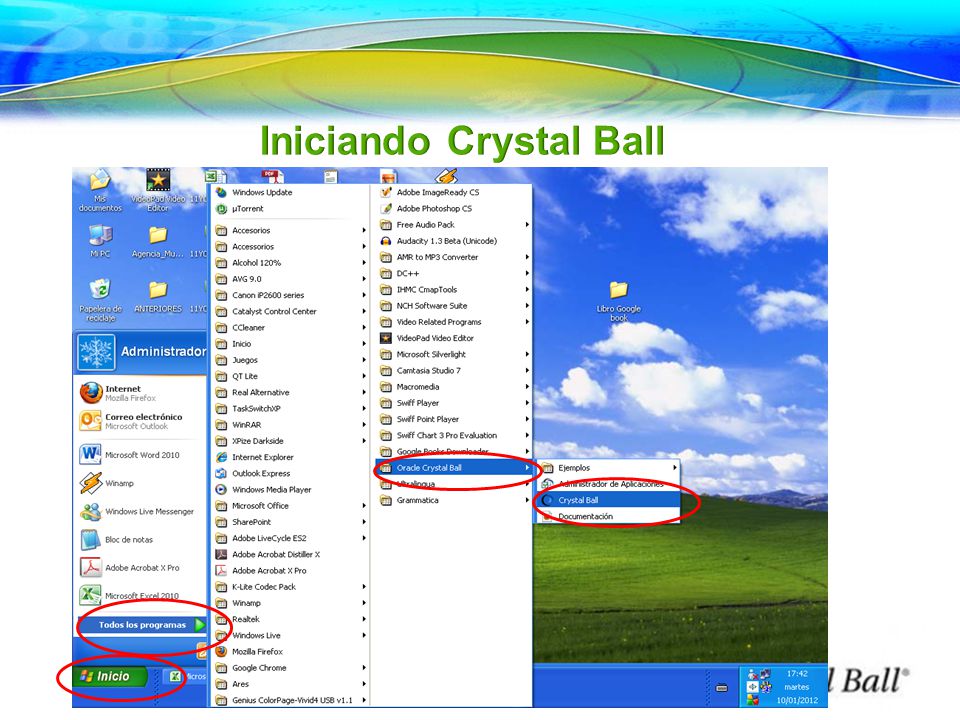Open the Ares program folder
Screen dimensions: 960x720
(291, 684)
